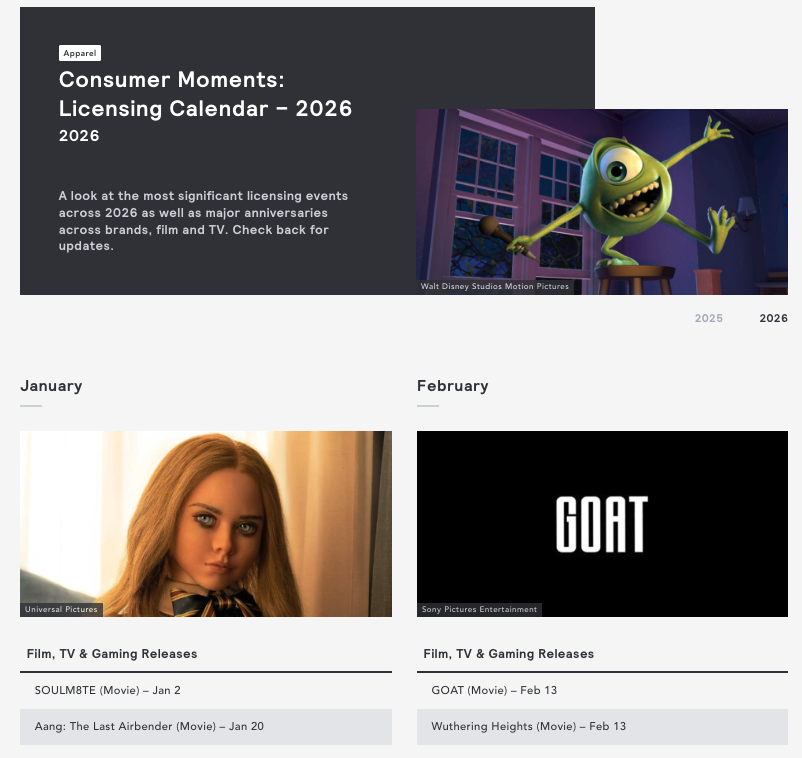Click the GOAT (Movie) – Feb 13 row
This screenshot has width=802, height=758.
(602, 690)
